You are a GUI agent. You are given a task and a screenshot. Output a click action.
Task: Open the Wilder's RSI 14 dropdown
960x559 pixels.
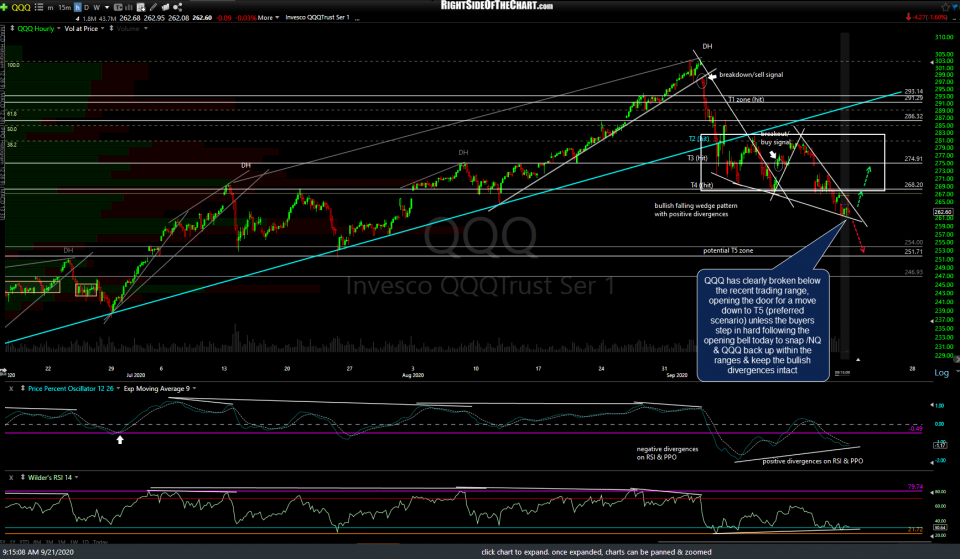77,478
